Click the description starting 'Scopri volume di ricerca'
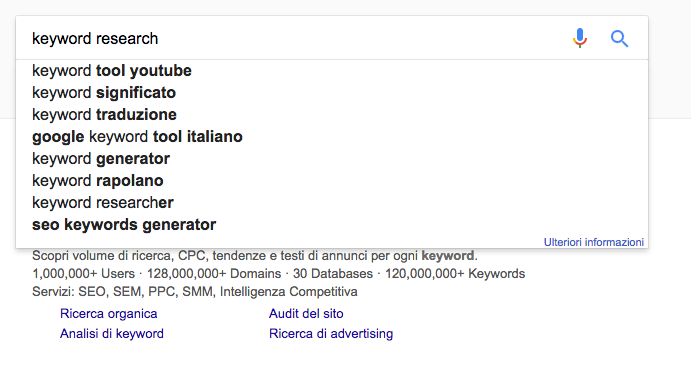 coord(255,255)
